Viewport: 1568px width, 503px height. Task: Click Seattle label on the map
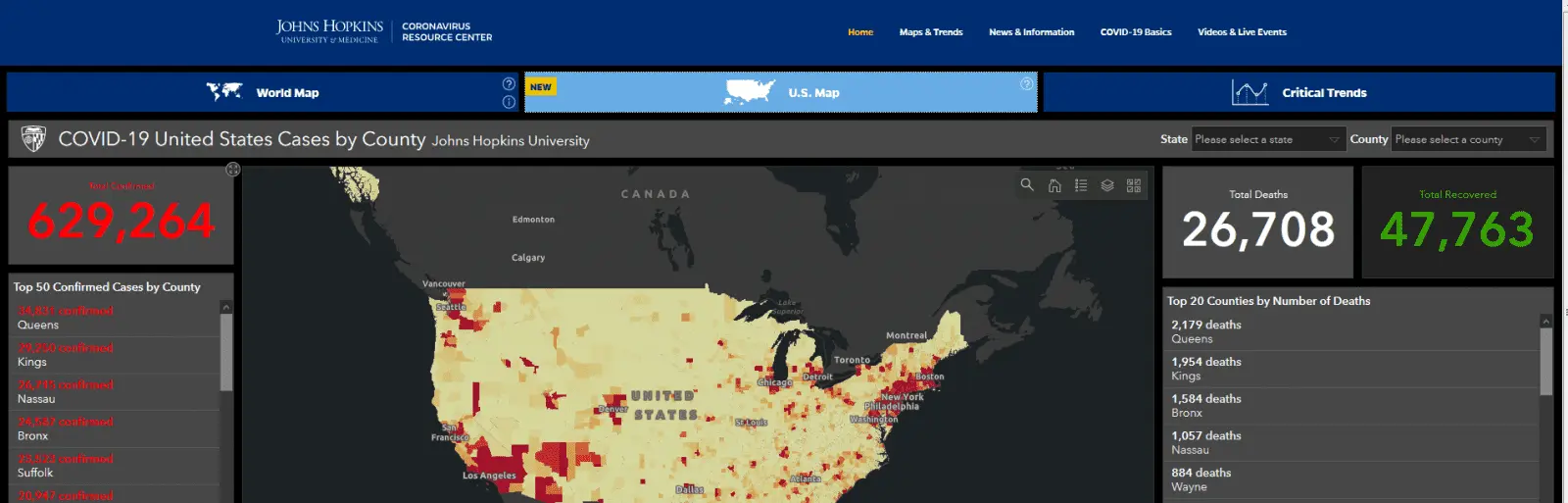[x=451, y=307]
